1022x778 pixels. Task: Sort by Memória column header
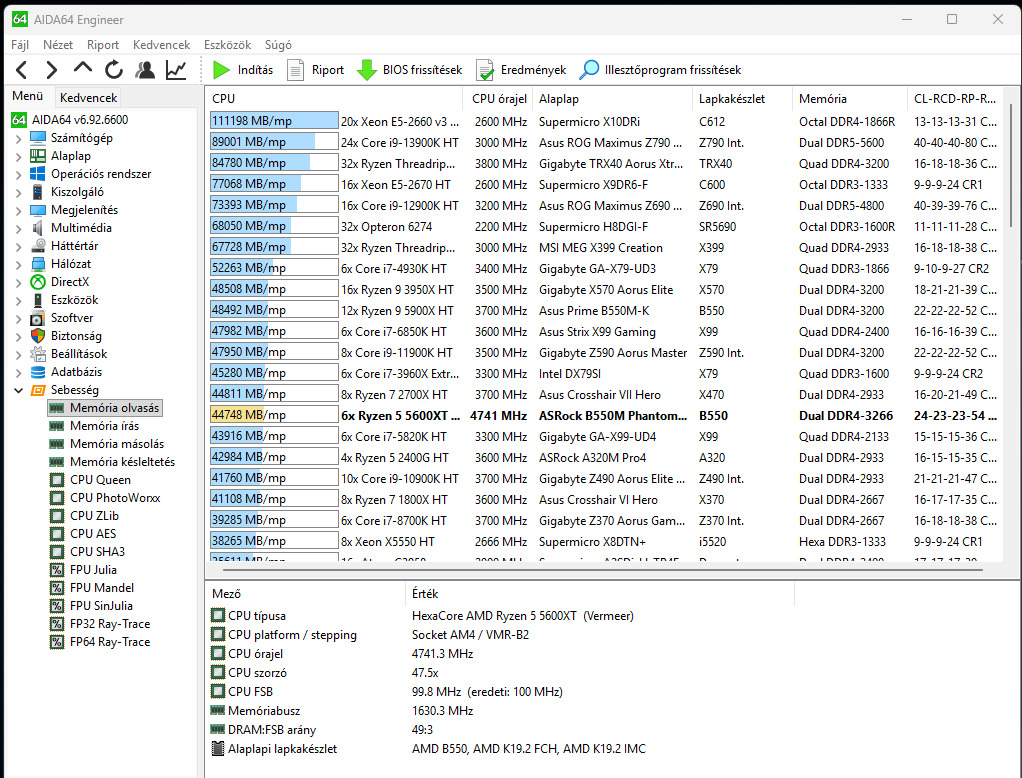tap(849, 99)
